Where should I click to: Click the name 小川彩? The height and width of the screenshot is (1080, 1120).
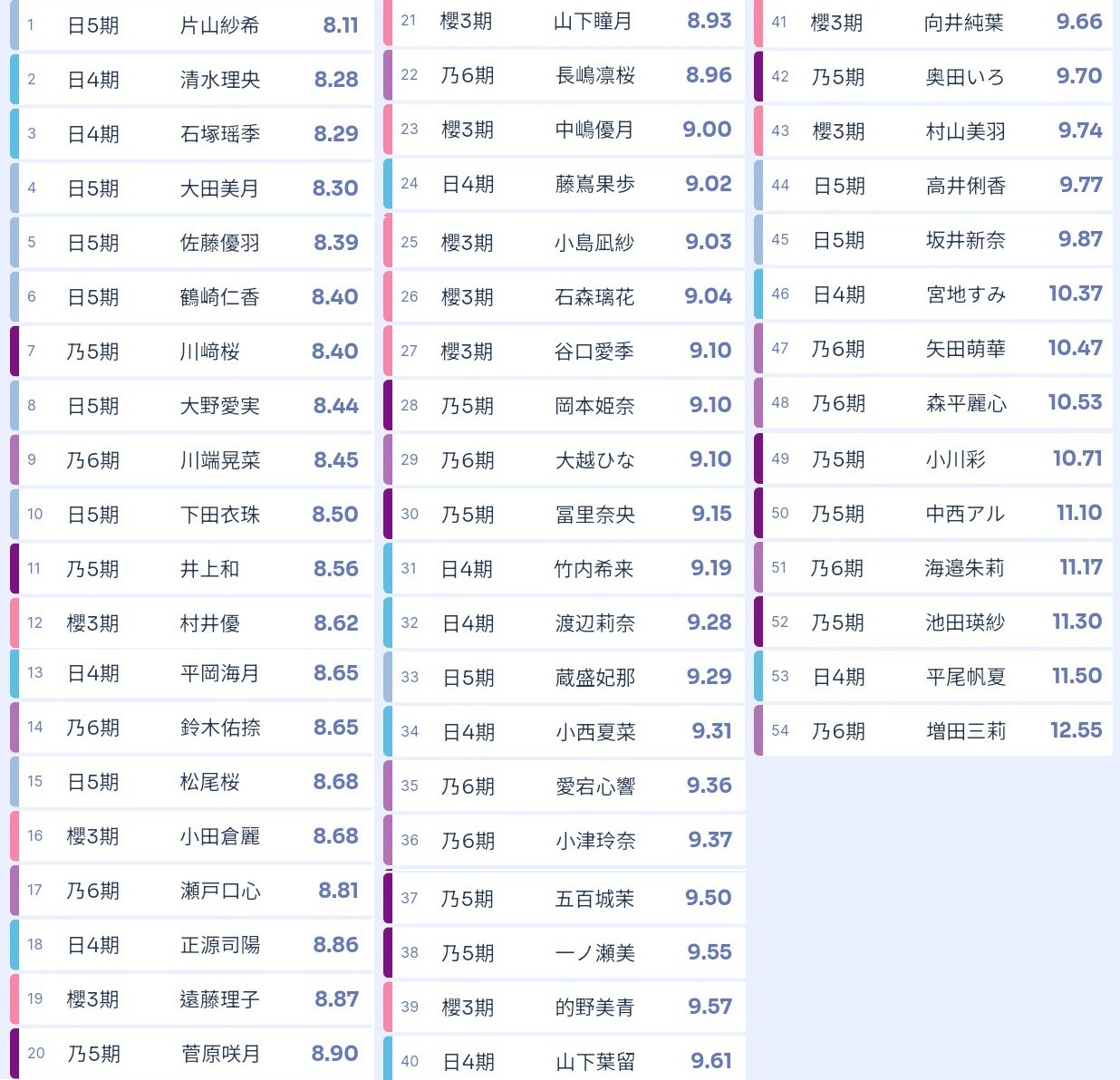(x=954, y=459)
